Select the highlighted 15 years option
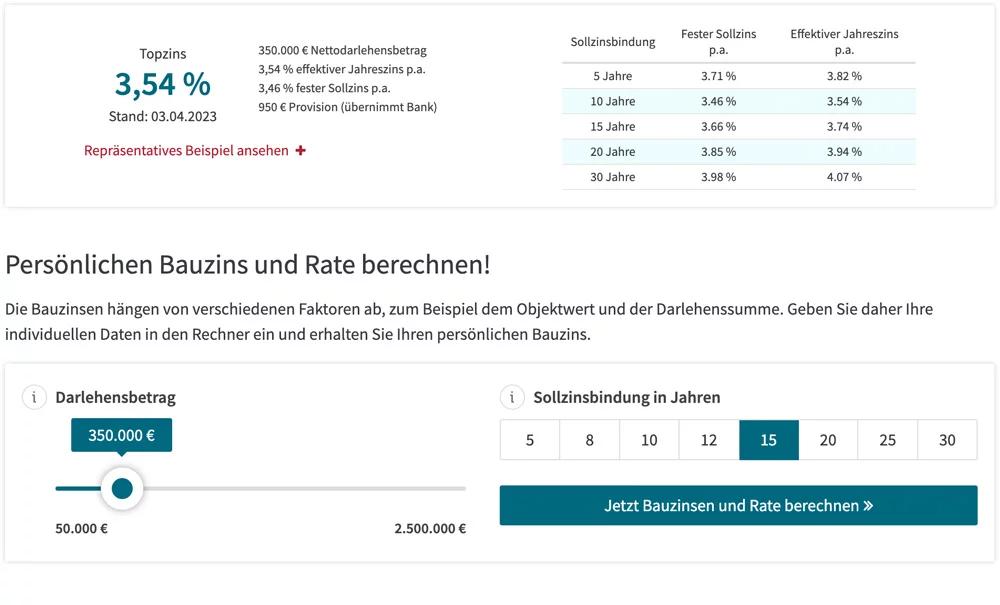 768,440
